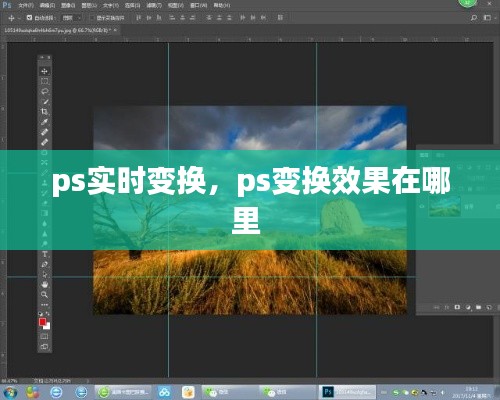Toggle the Show Transform Controls checkbox

(x=91, y=18)
